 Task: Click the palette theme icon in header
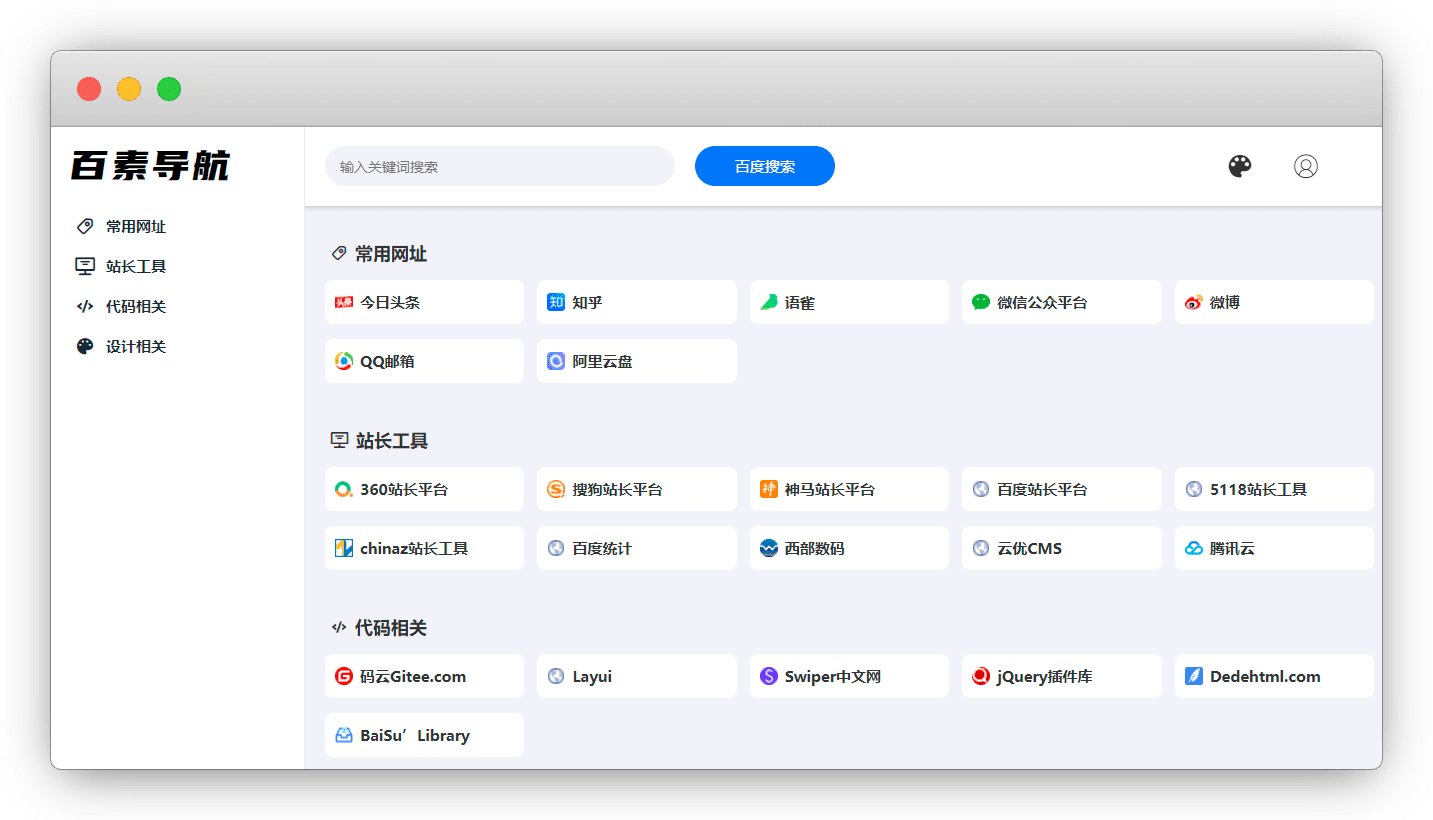[x=1240, y=166]
